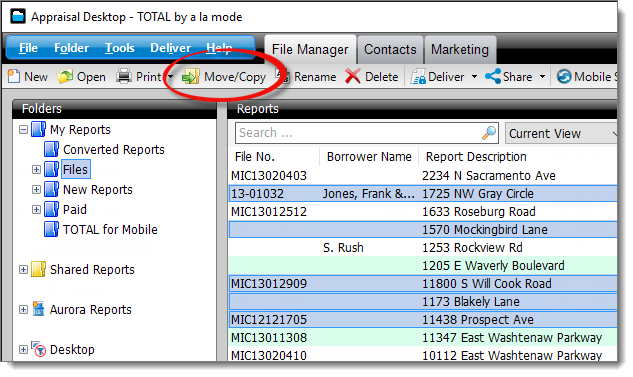633x377 pixels.
Task: Switch to the Contacts tab
Action: click(x=390, y=50)
